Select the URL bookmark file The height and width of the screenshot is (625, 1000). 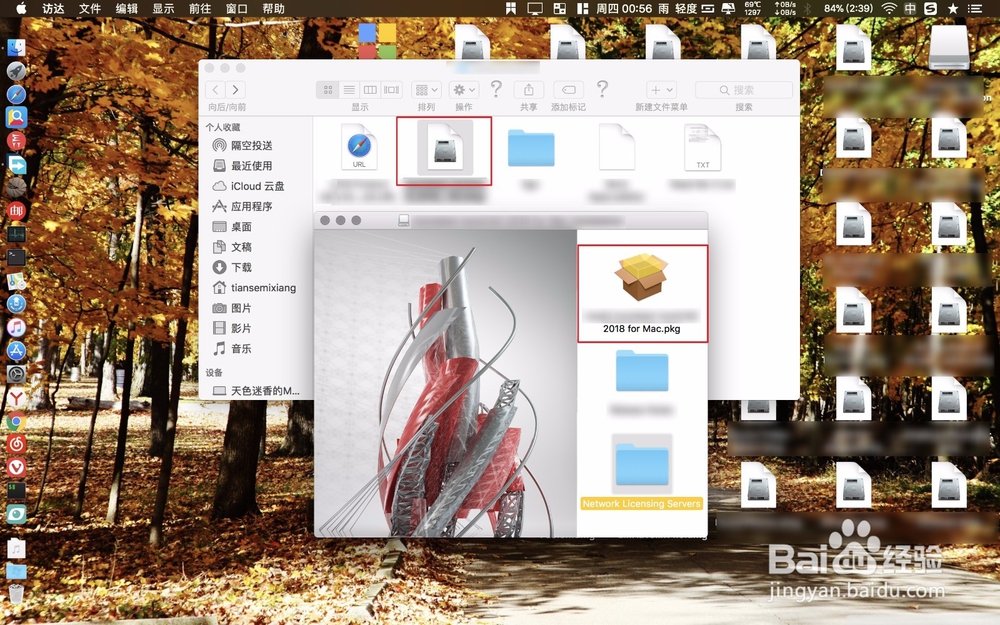point(357,147)
